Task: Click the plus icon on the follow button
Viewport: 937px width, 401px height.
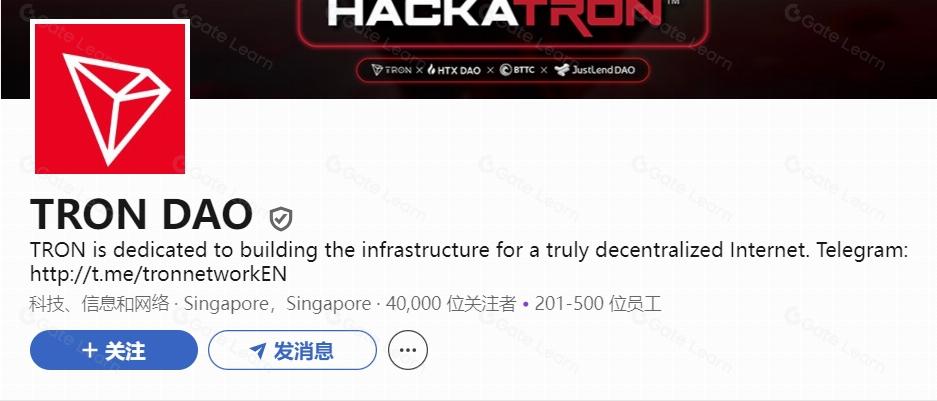Action: click(90, 350)
